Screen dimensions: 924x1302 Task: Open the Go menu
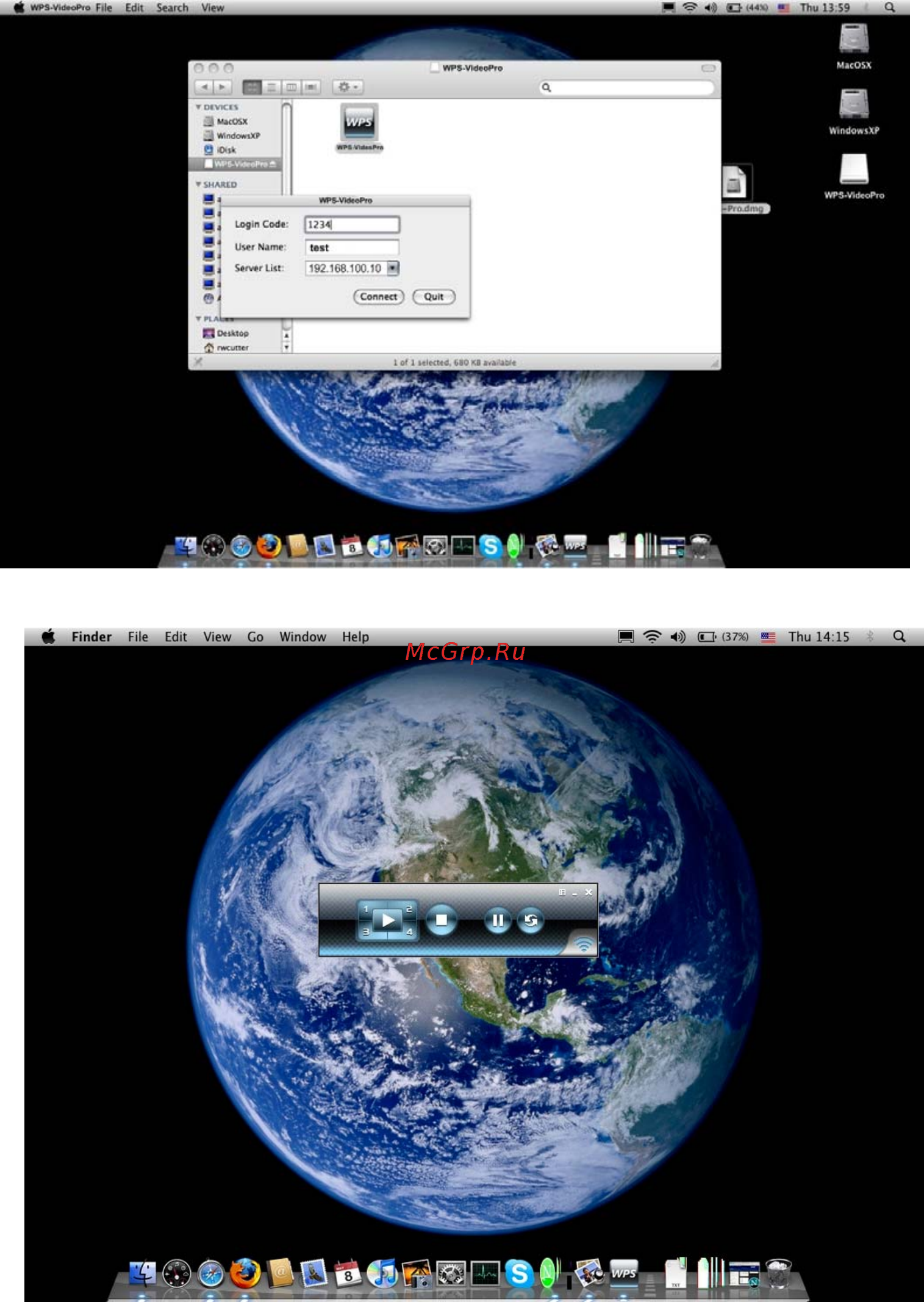[x=256, y=637]
